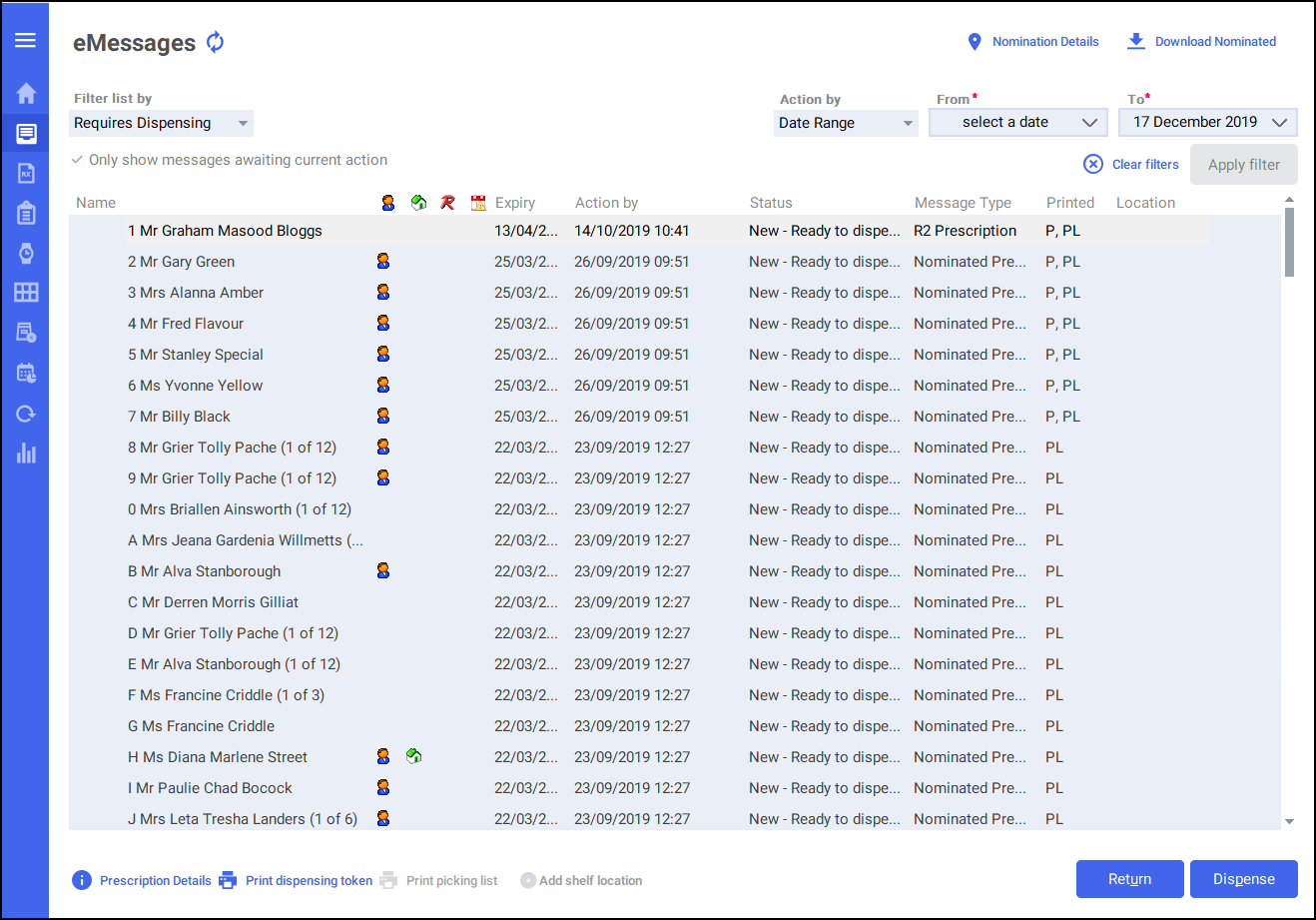Open the clipboard icon in sidebar
Viewport: 1316px width, 920px height.
click(26, 213)
